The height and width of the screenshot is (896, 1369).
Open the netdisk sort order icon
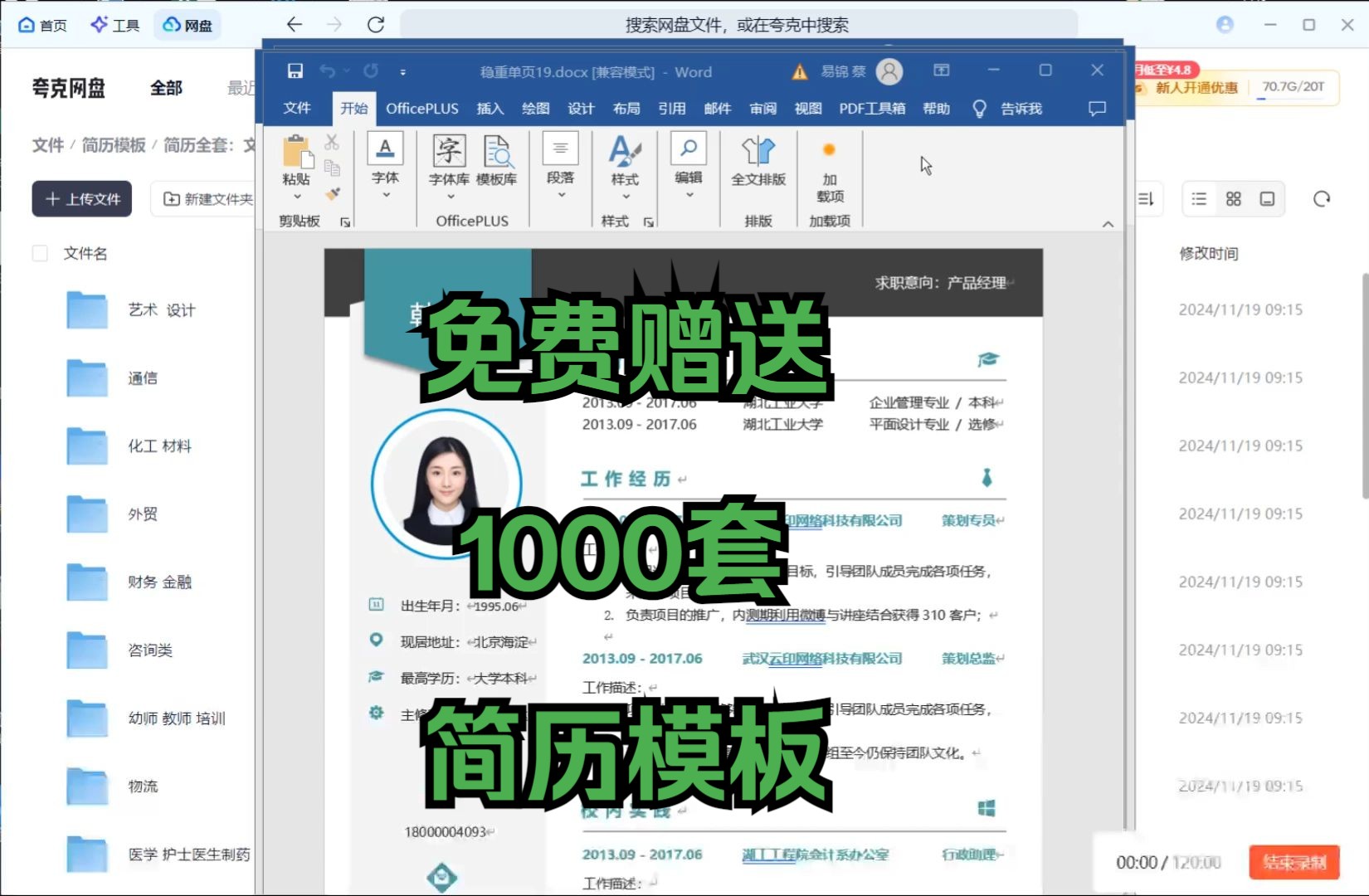point(1146,199)
